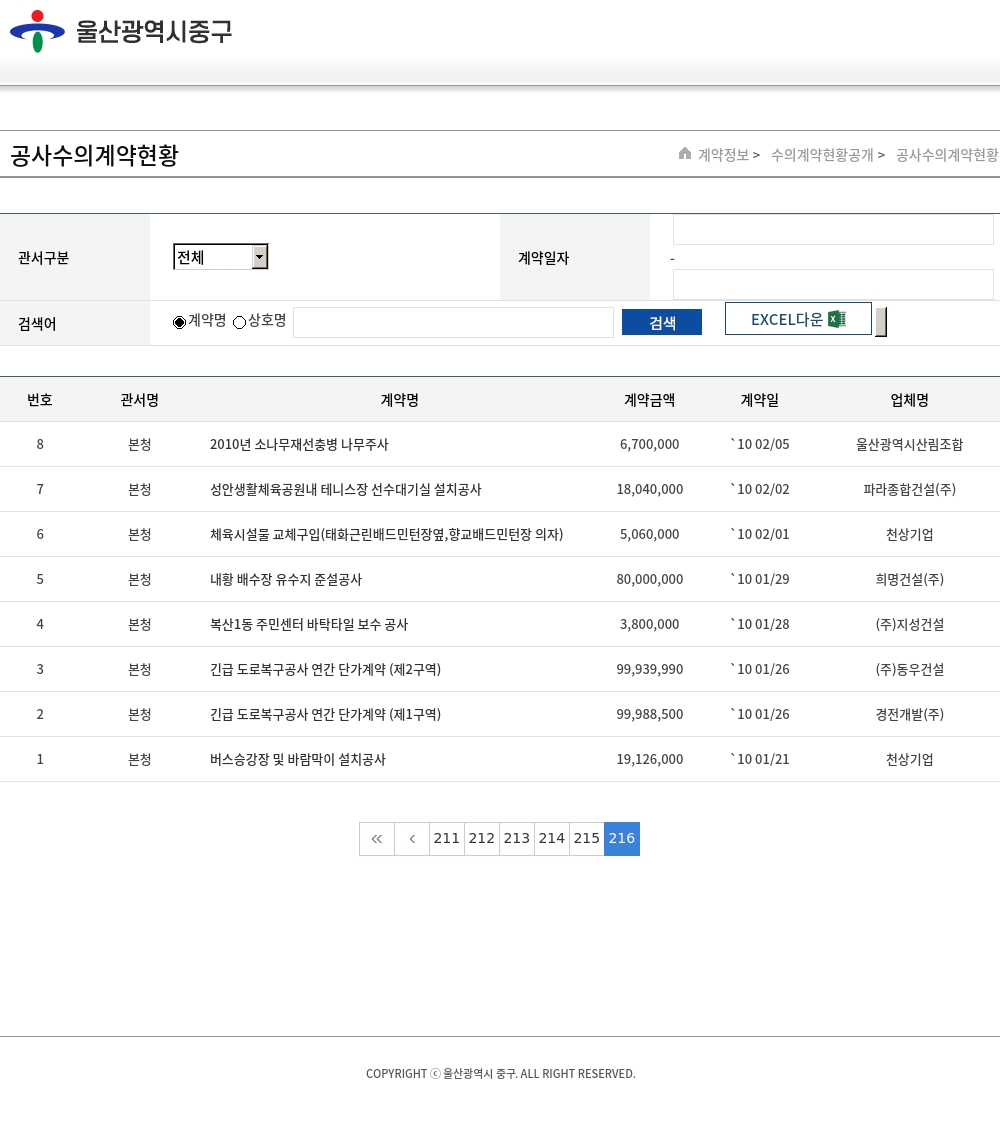Click the search keyword text field

pyautogui.click(x=453, y=322)
